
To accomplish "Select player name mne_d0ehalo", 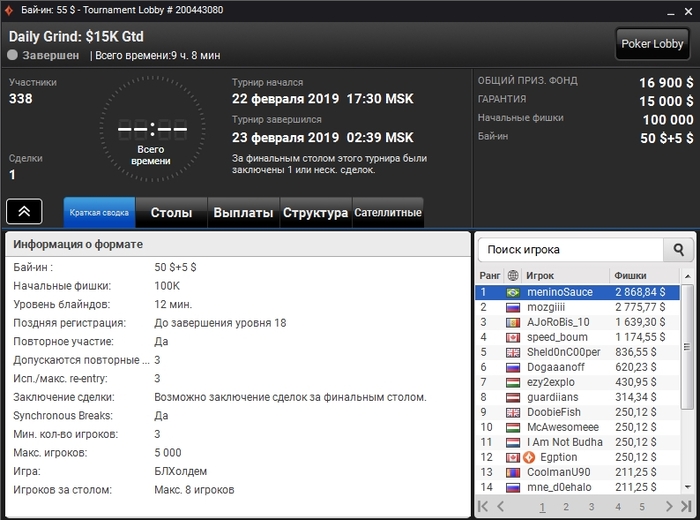I will 559,487.
